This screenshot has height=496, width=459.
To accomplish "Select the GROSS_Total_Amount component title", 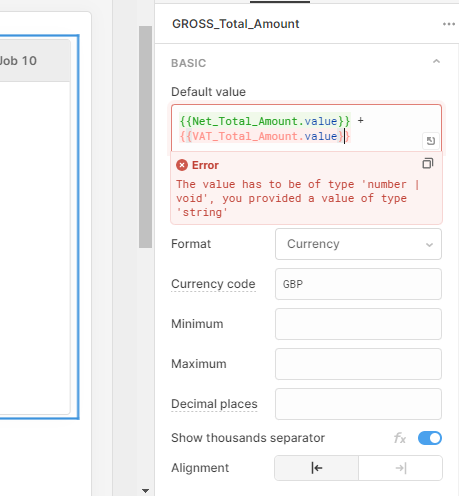I will point(236,24).
